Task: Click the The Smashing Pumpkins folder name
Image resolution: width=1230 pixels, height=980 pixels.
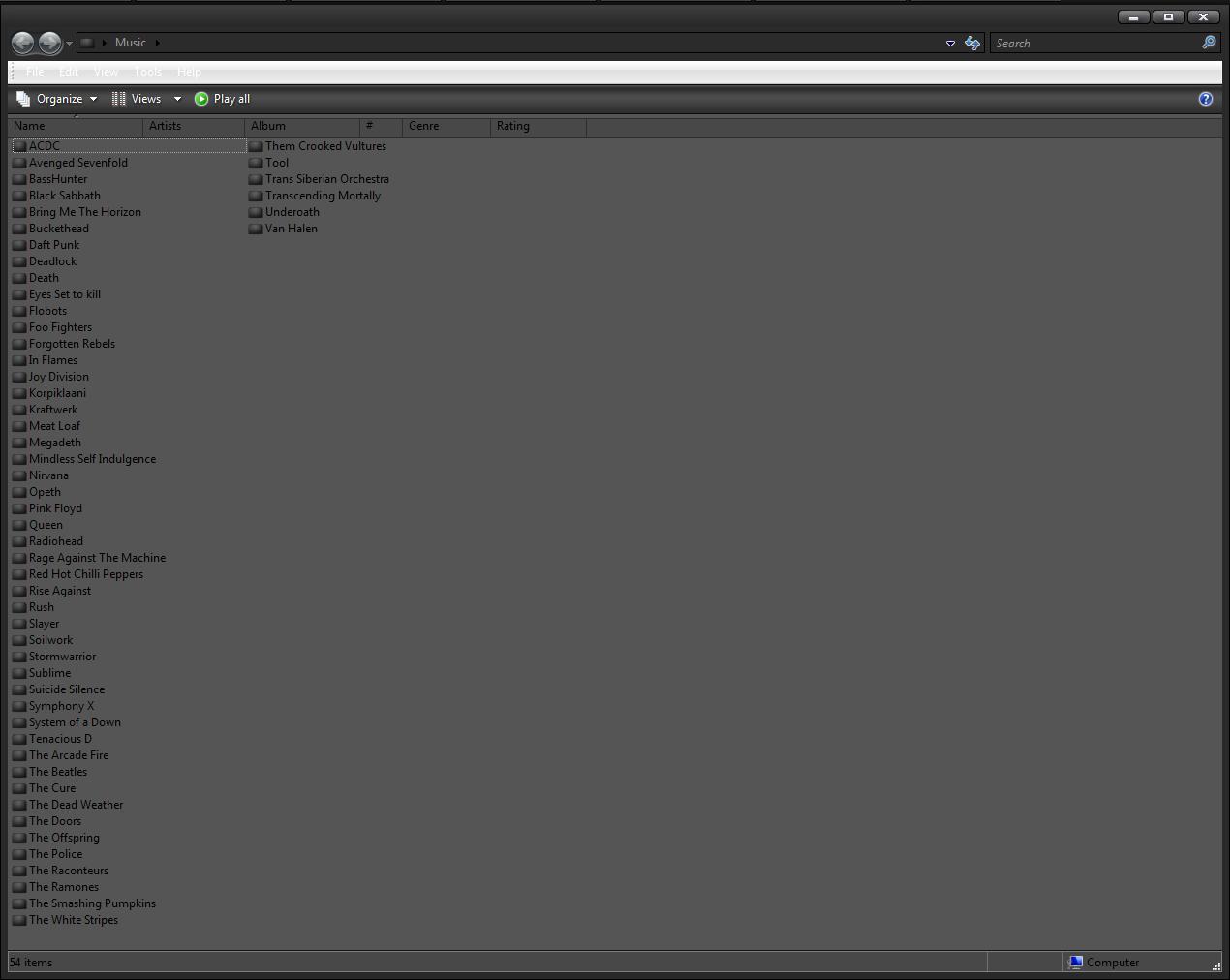Action: (x=92, y=903)
